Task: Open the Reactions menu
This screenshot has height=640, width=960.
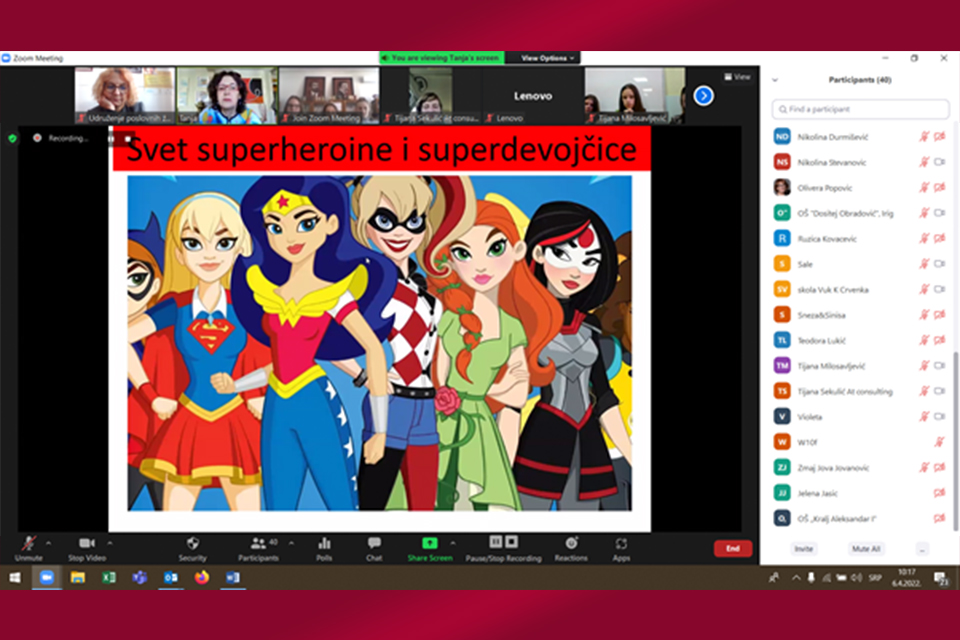Action: click(x=571, y=543)
